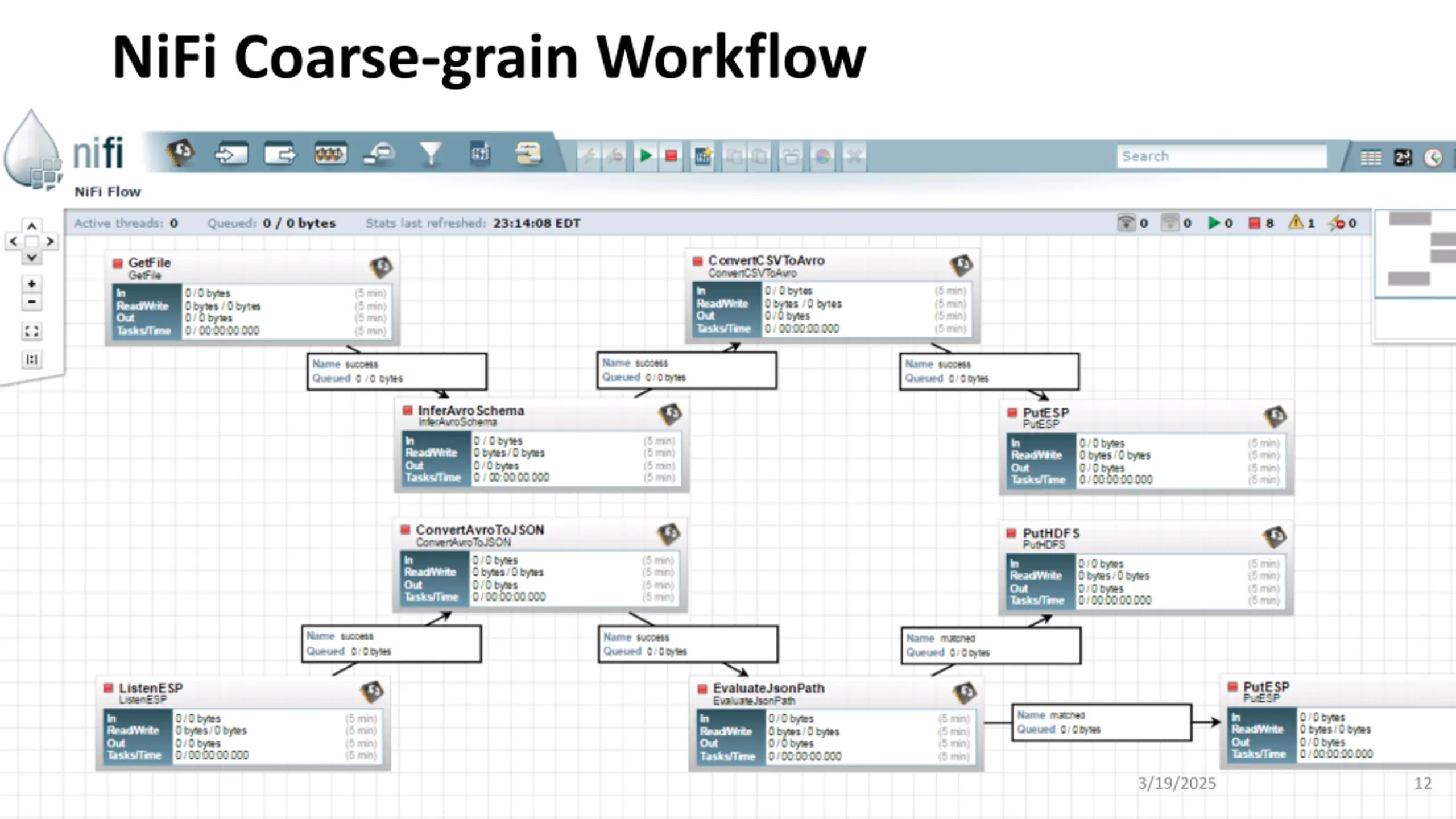Click the green Start play button
The image size is (1456, 819).
tap(645, 156)
